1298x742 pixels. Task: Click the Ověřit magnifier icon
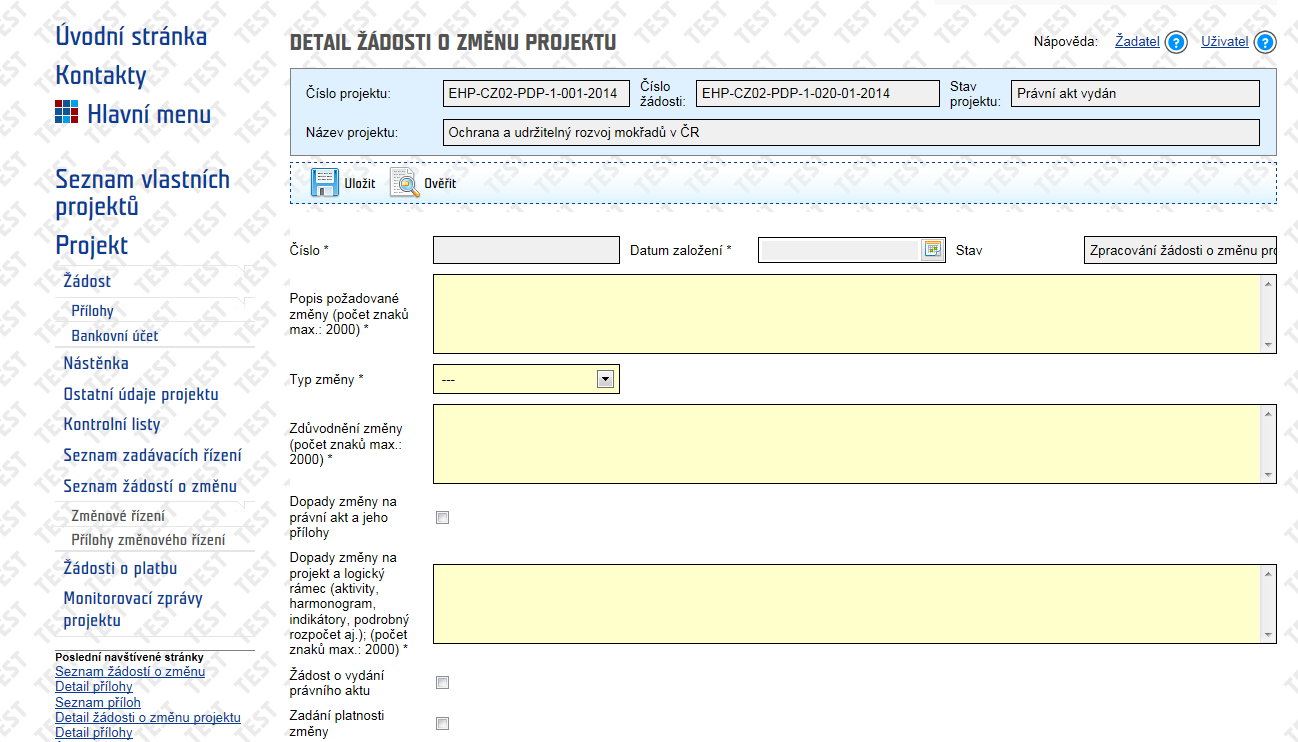coord(404,183)
